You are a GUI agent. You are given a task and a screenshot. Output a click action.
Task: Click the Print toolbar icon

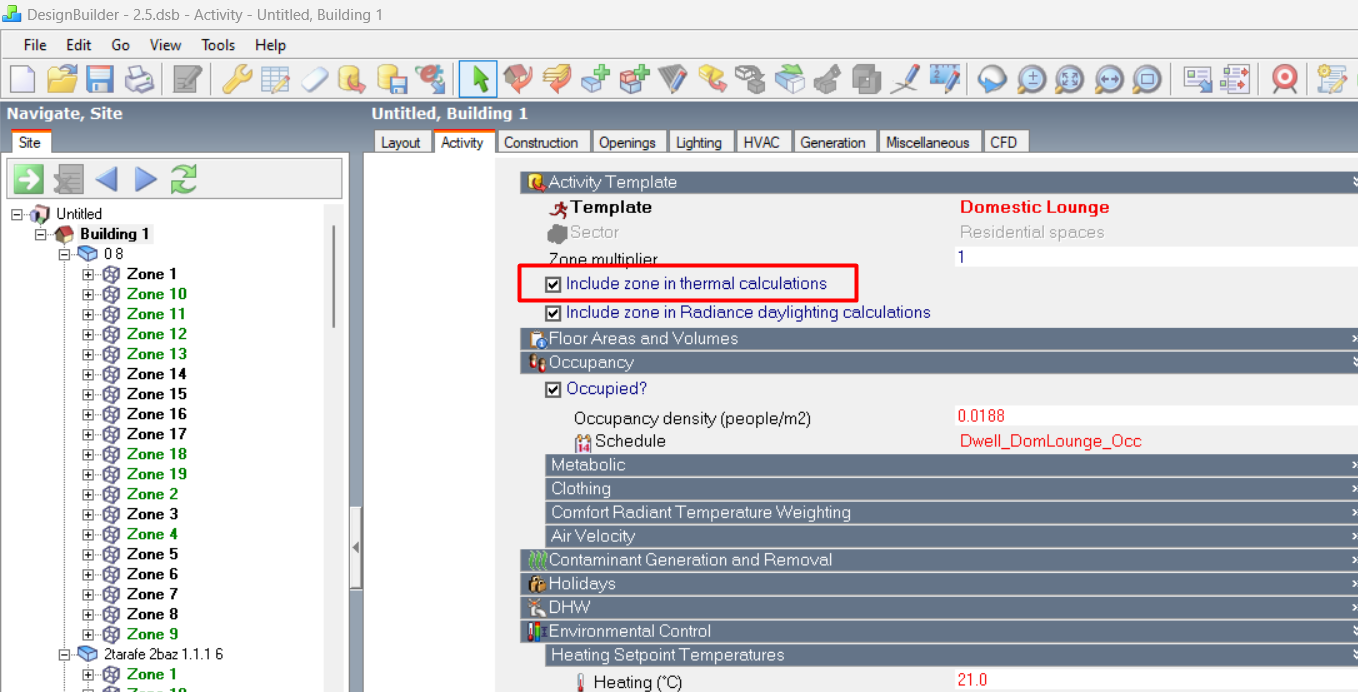(x=139, y=79)
